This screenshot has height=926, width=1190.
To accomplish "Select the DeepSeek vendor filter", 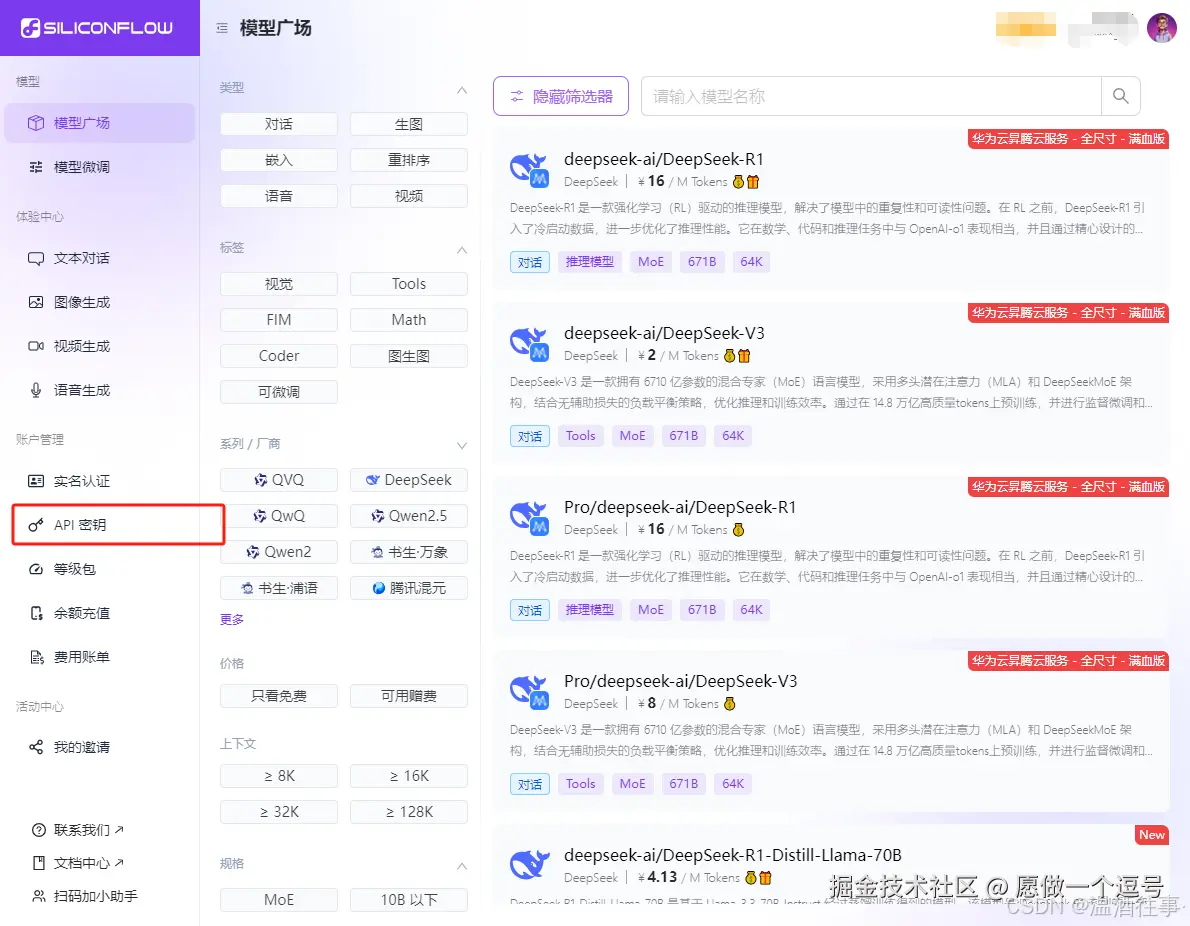I will (x=408, y=479).
